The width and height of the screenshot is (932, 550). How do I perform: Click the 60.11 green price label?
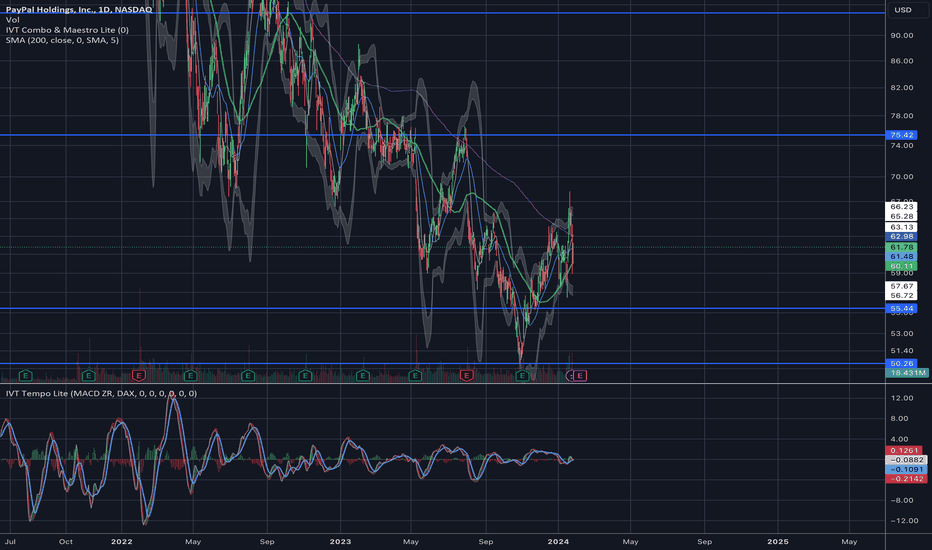pyautogui.click(x=901, y=266)
